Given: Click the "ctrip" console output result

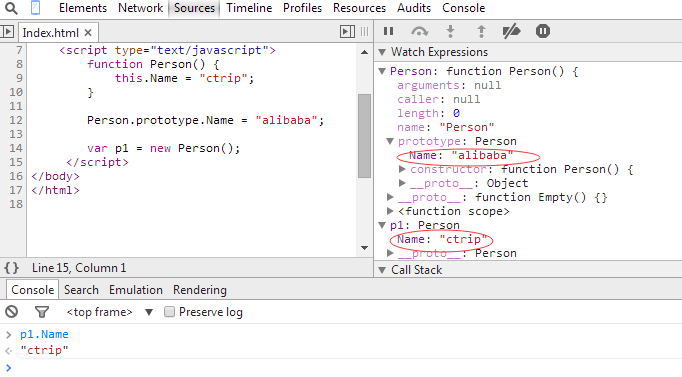Looking at the screenshot, I should pos(44,350).
